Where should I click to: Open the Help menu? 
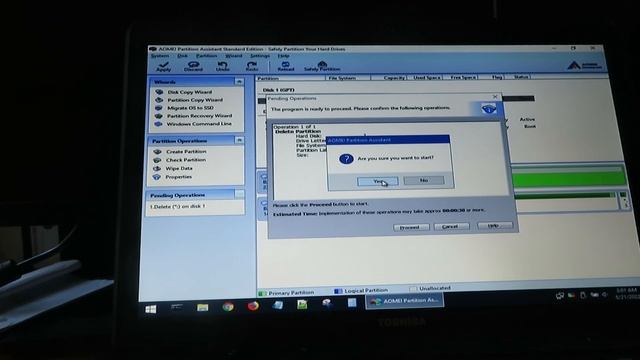click(283, 56)
